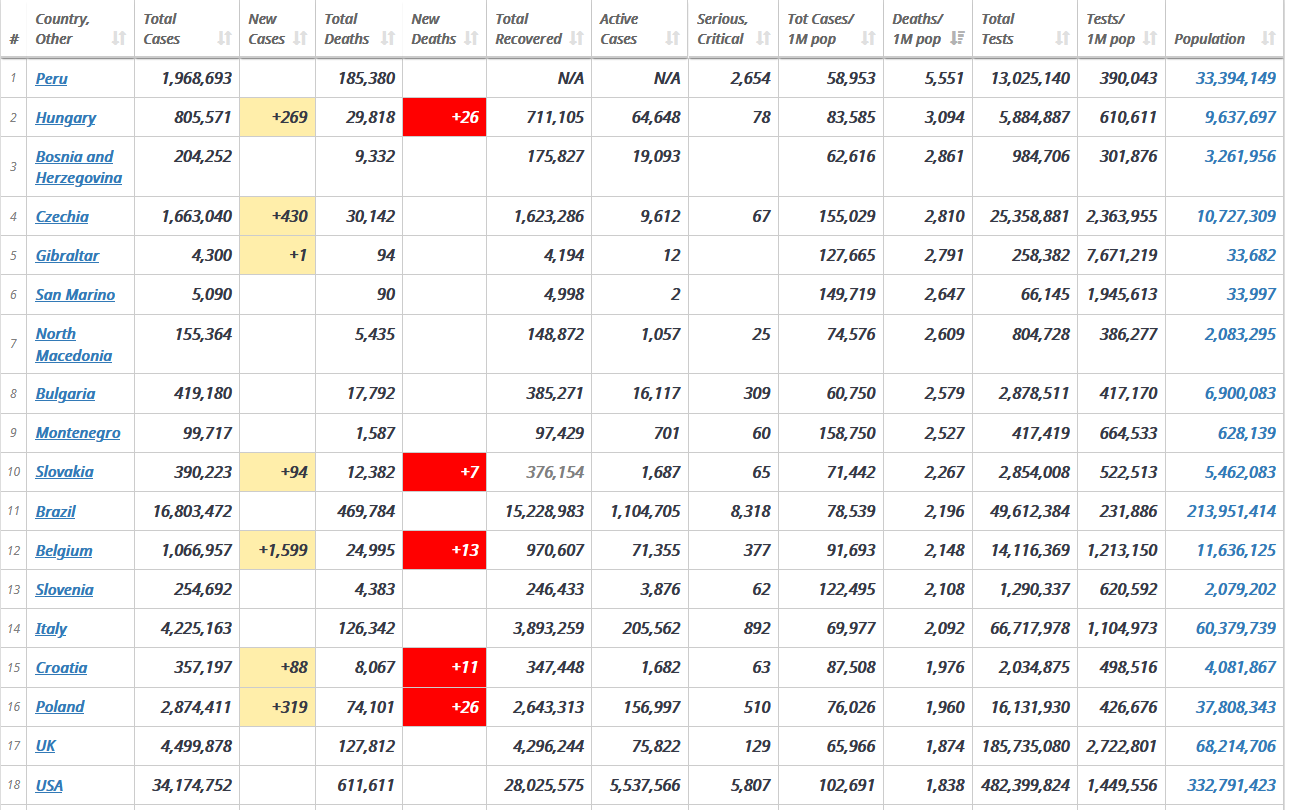The image size is (1292, 810).
Task: Click the Serious, Critical sort arrows icon
Action: coord(763,39)
